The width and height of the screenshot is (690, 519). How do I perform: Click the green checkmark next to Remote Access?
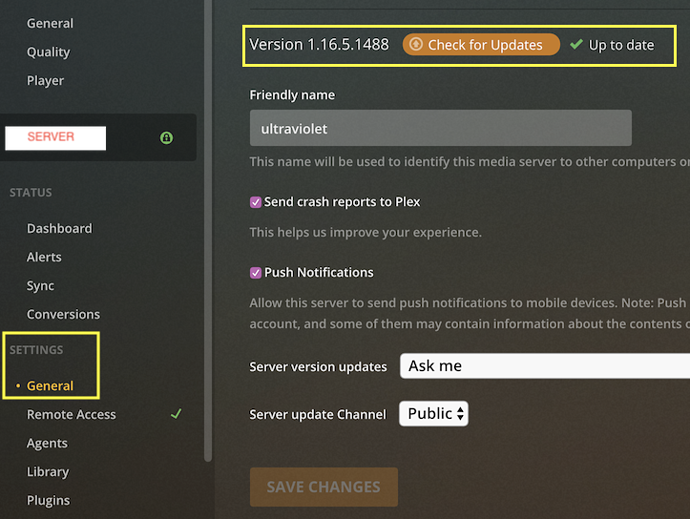pyautogui.click(x=176, y=414)
